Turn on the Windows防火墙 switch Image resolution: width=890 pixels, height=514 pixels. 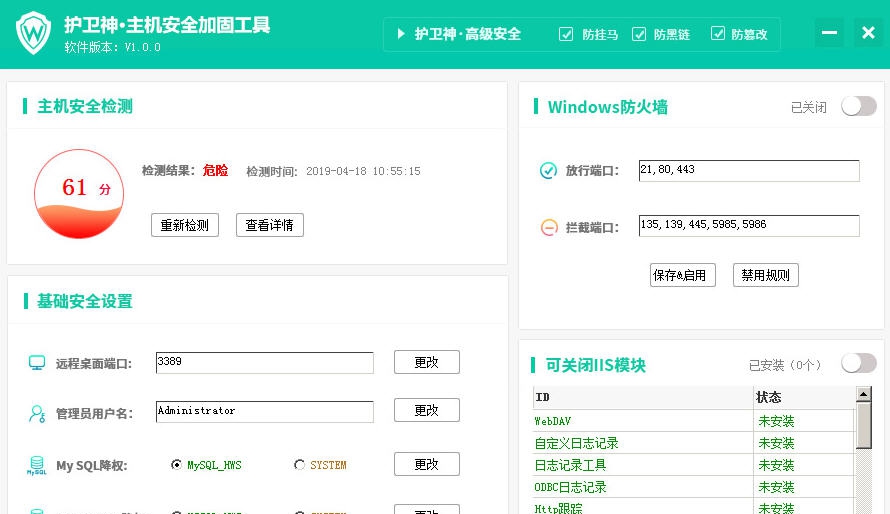pyautogui.click(x=859, y=106)
